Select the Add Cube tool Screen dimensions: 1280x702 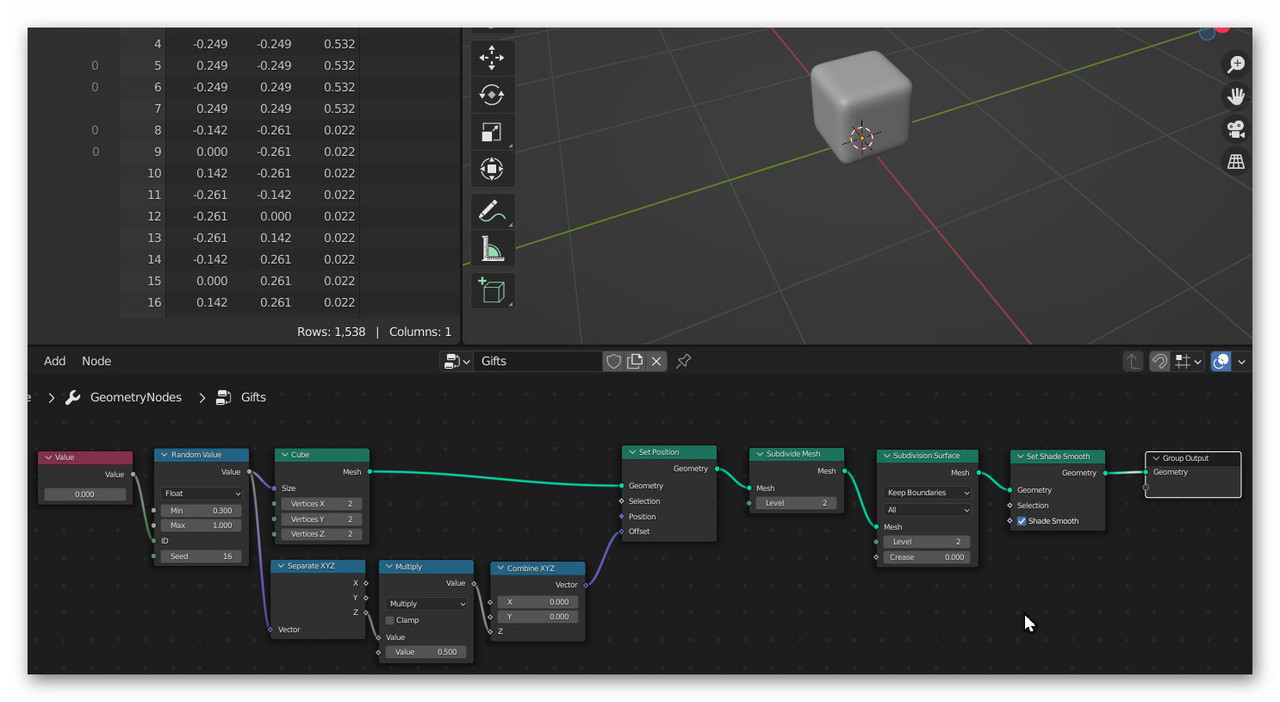pos(492,291)
